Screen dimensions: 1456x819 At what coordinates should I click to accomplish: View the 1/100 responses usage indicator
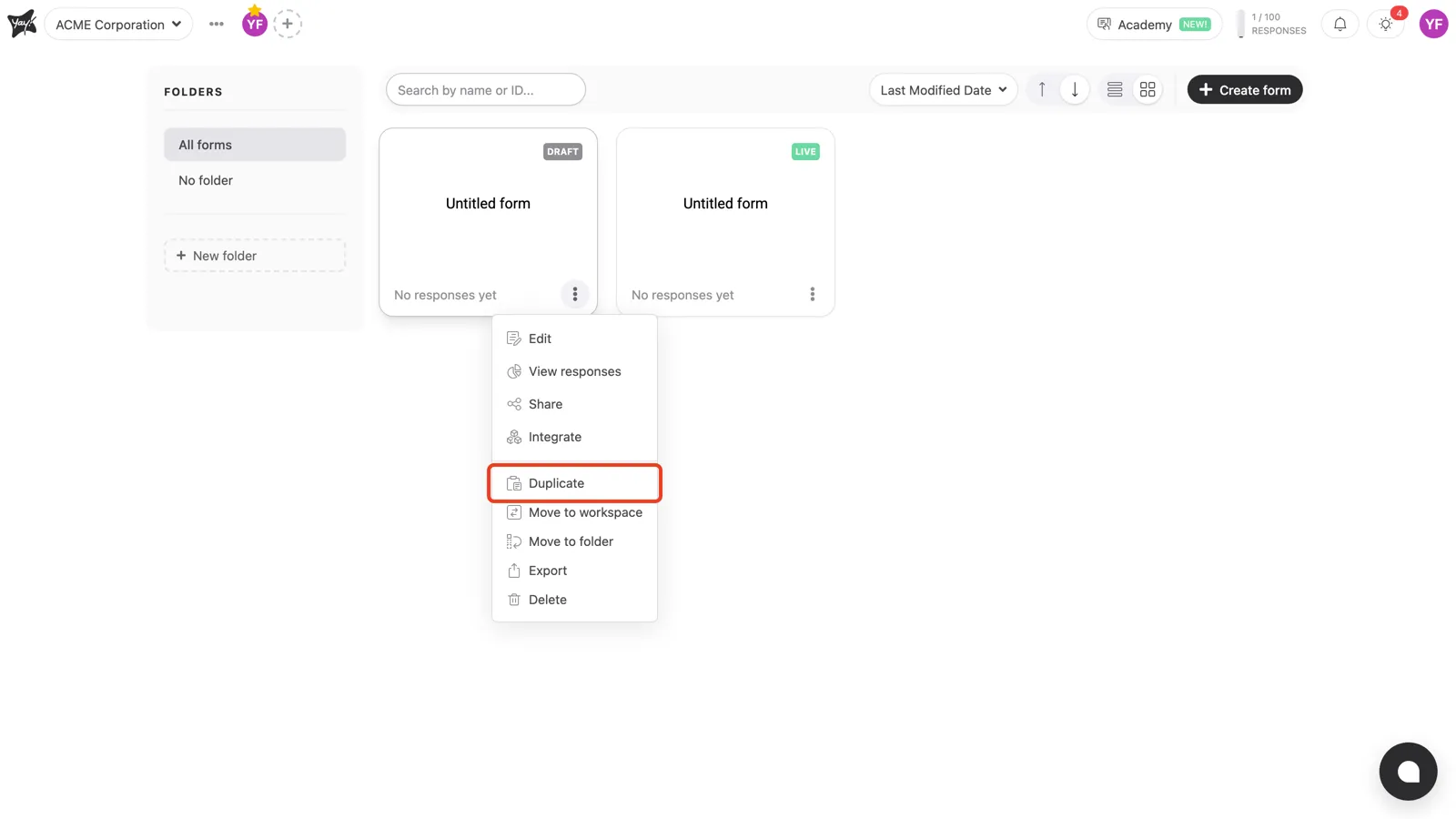[1272, 25]
